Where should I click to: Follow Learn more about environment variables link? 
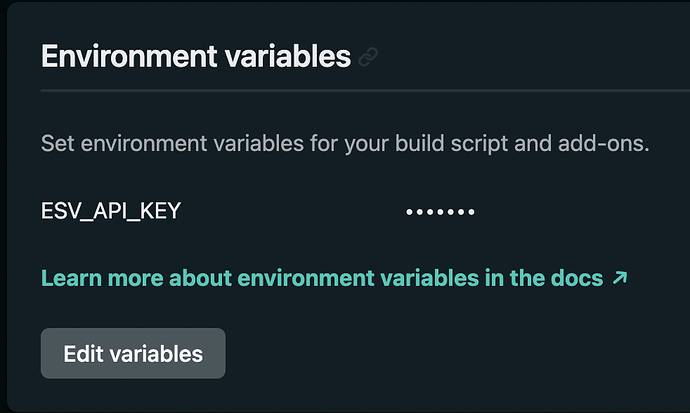[334, 278]
